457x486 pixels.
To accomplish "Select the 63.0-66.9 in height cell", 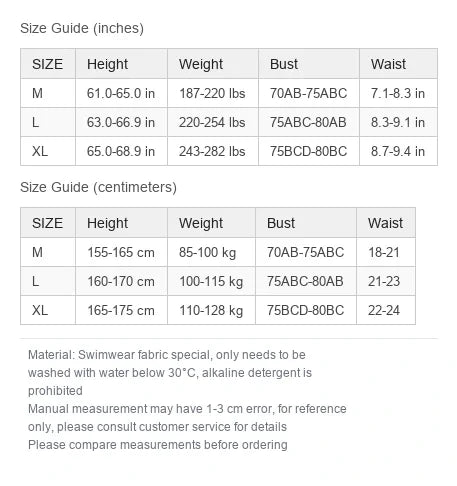I will click(x=121, y=122).
